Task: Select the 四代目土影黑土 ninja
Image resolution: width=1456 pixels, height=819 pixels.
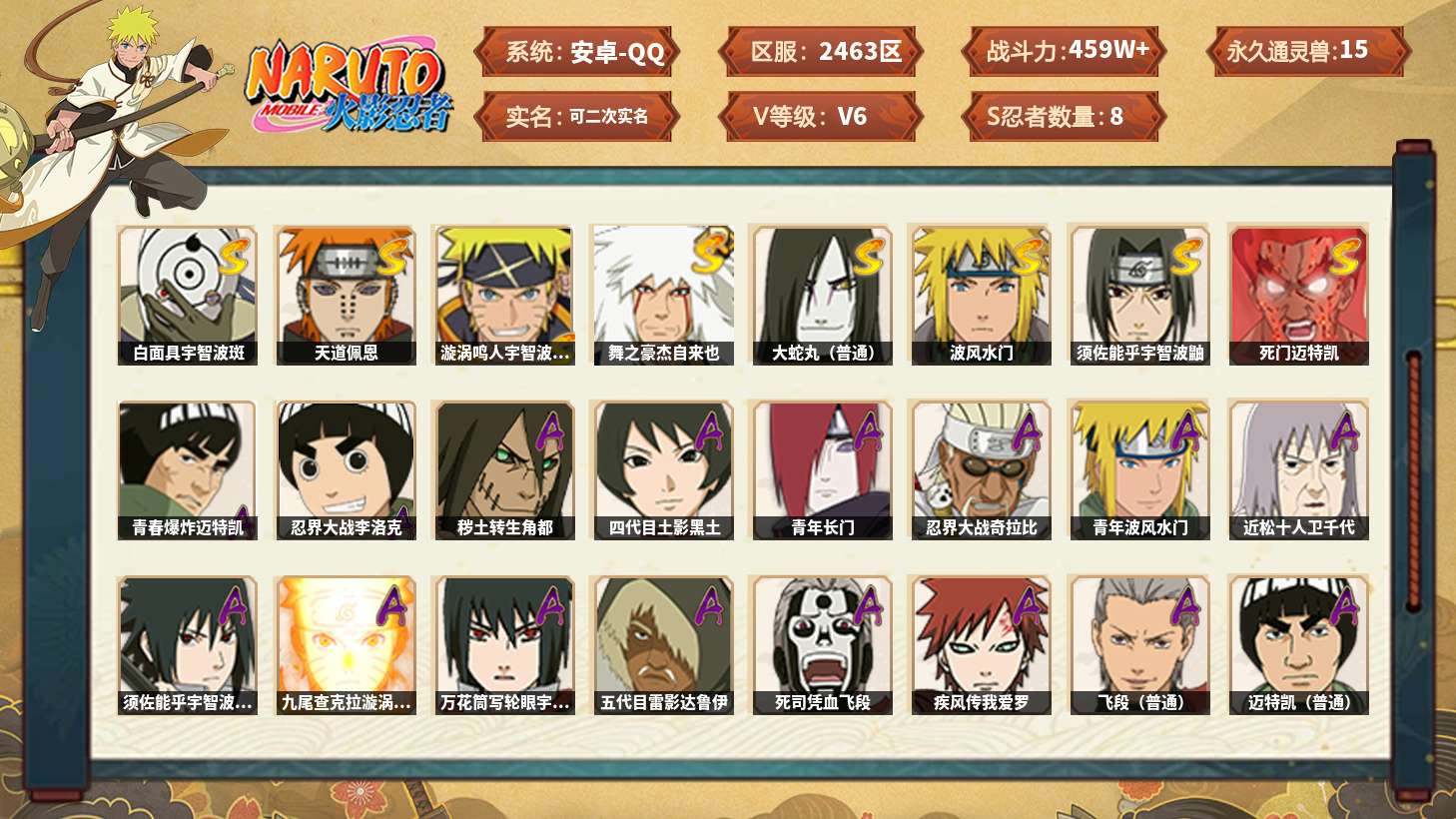Action: pyautogui.click(x=664, y=471)
